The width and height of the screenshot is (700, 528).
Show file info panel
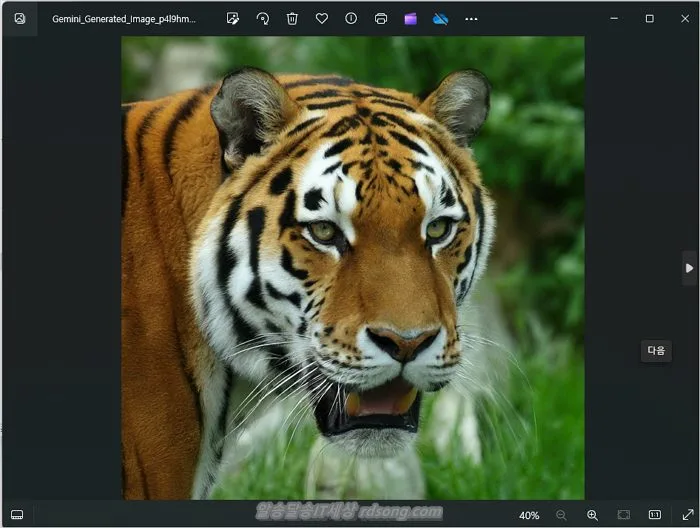[x=351, y=19]
